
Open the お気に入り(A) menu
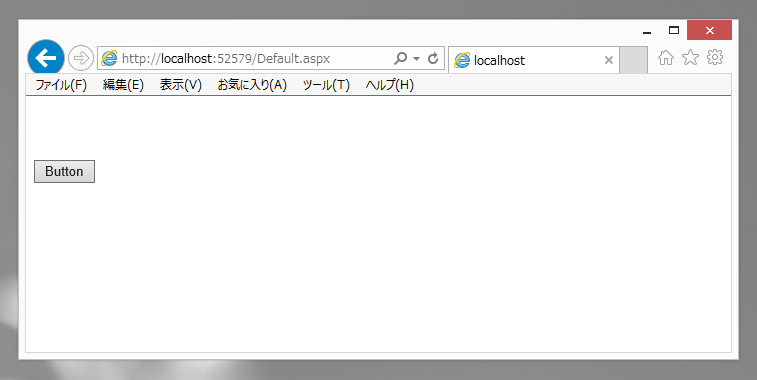[252, 85]
